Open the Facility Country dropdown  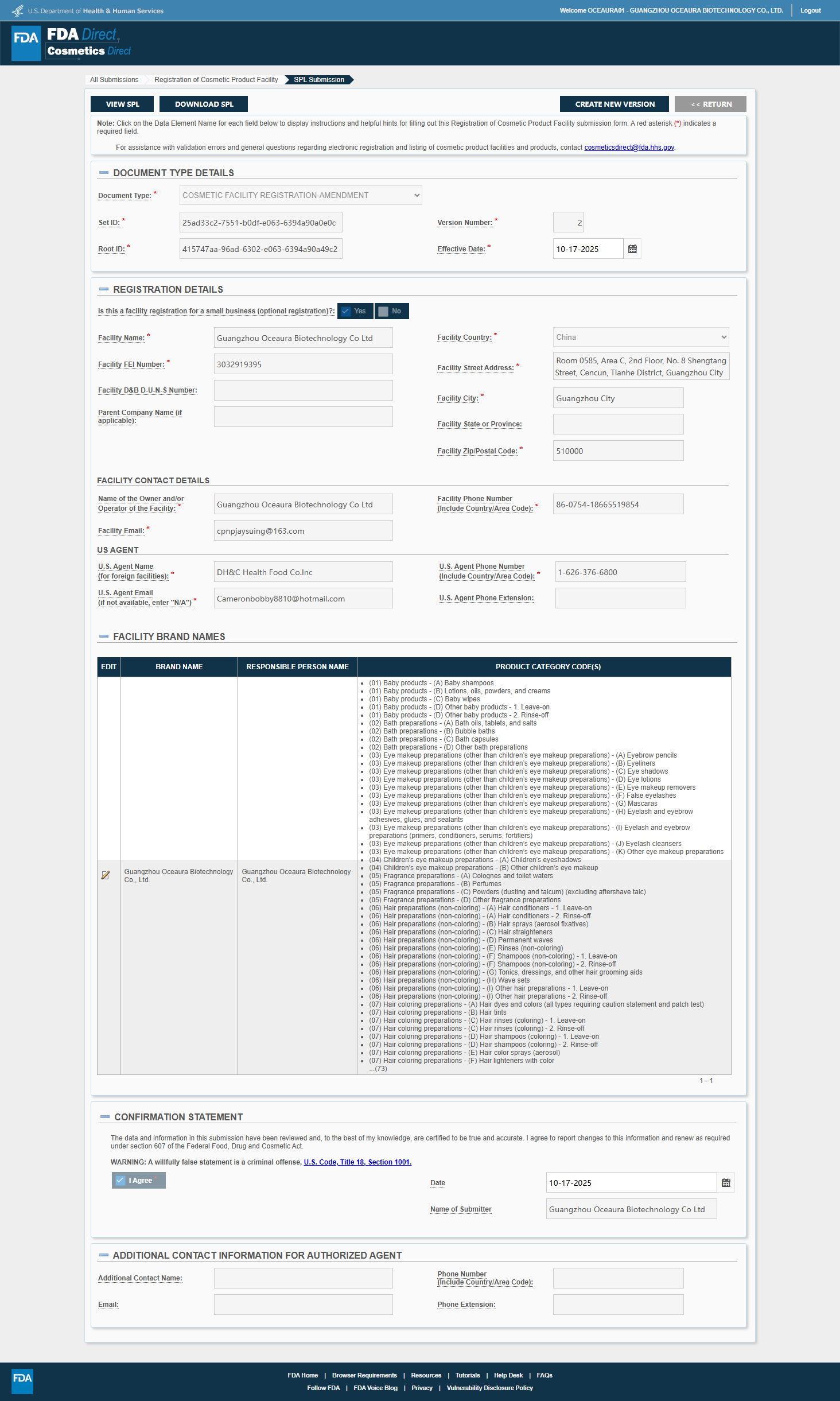641,337
